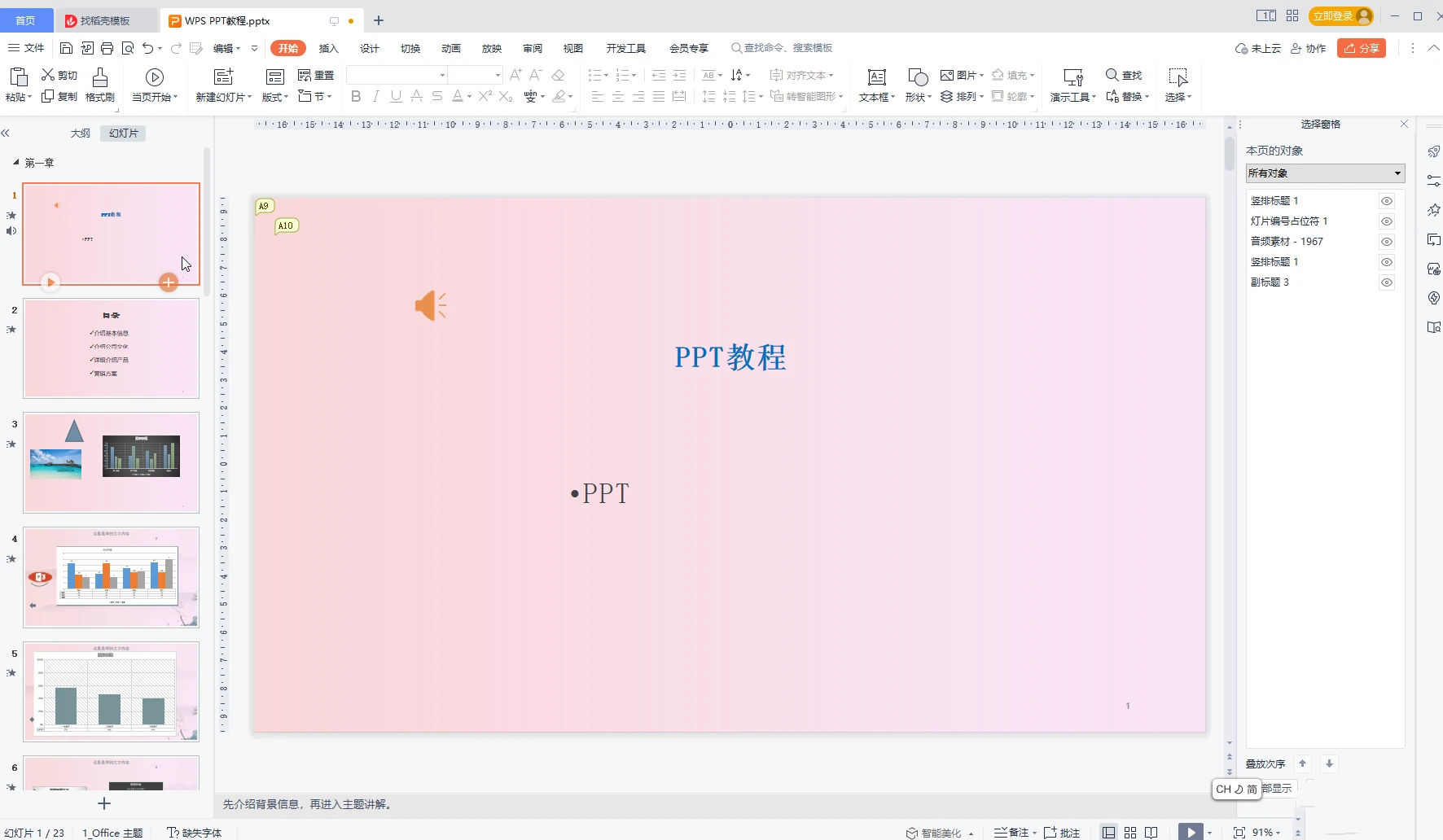
Task: Click the 批注 comments button
Action: [1062, 833]
